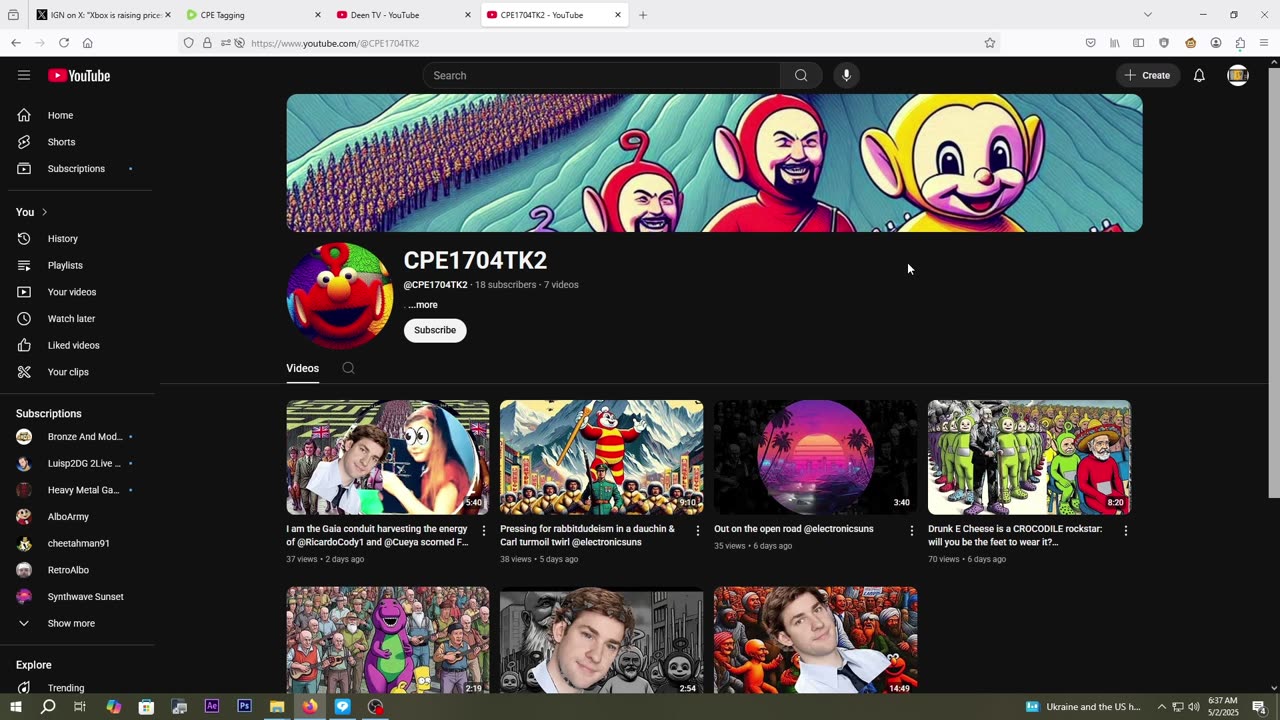
Task: Open Subscriptions in the sidebar
Action: click(78, 168)
